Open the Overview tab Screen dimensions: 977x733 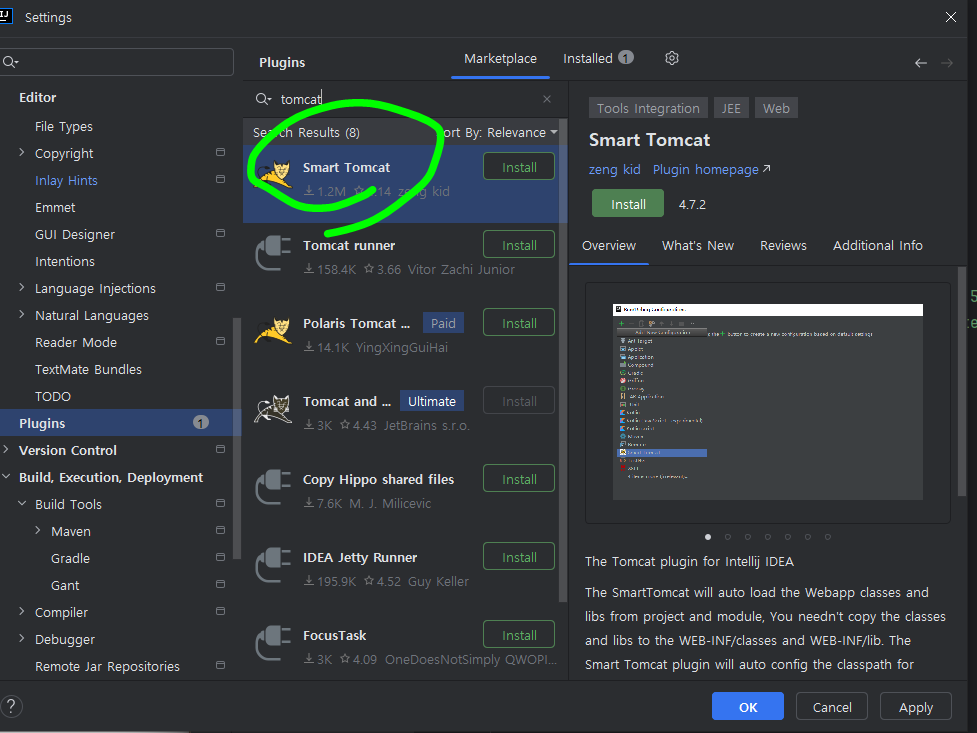point(609,246)
